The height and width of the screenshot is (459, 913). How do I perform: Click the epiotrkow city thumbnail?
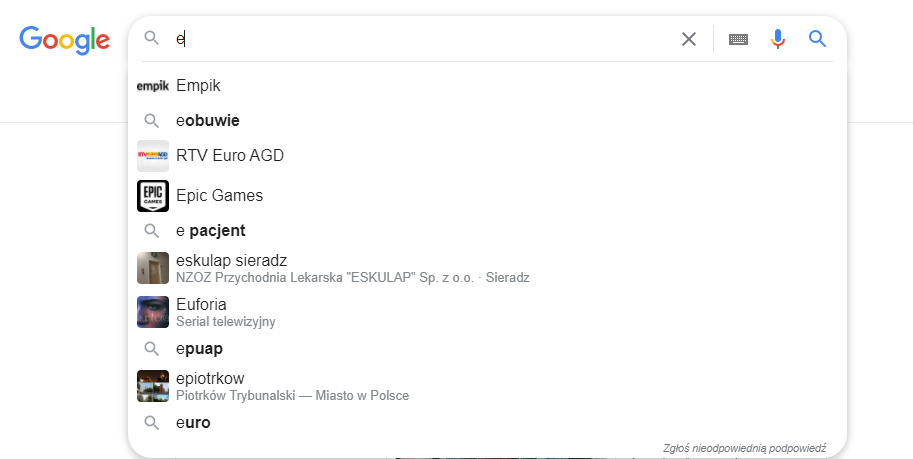[153, 386]
